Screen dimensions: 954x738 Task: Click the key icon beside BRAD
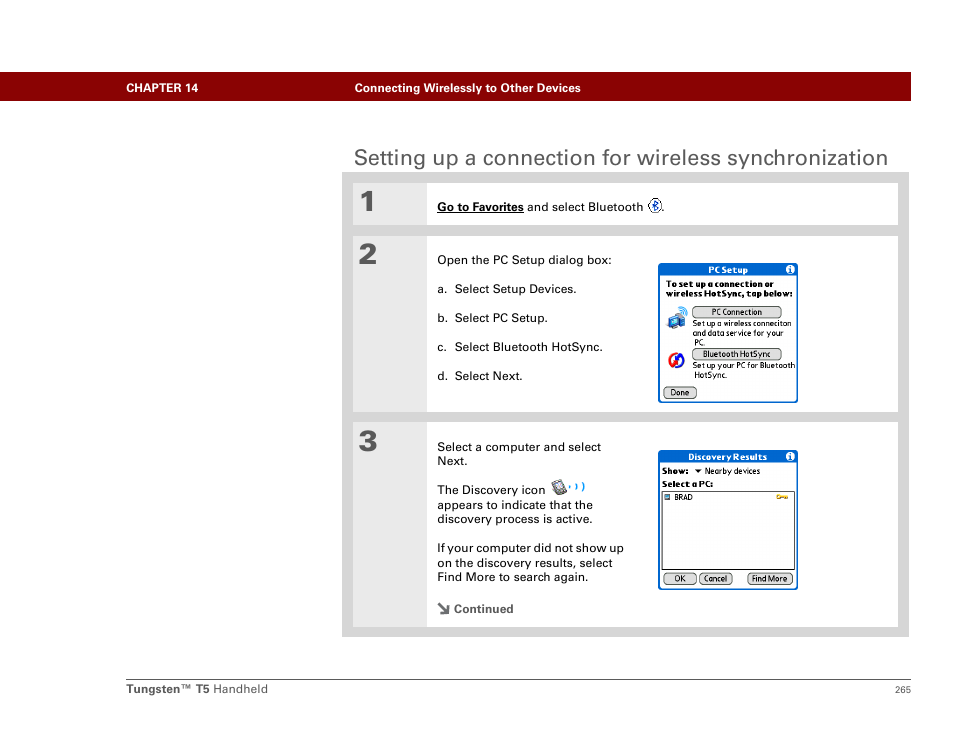(x=782, y=497)
